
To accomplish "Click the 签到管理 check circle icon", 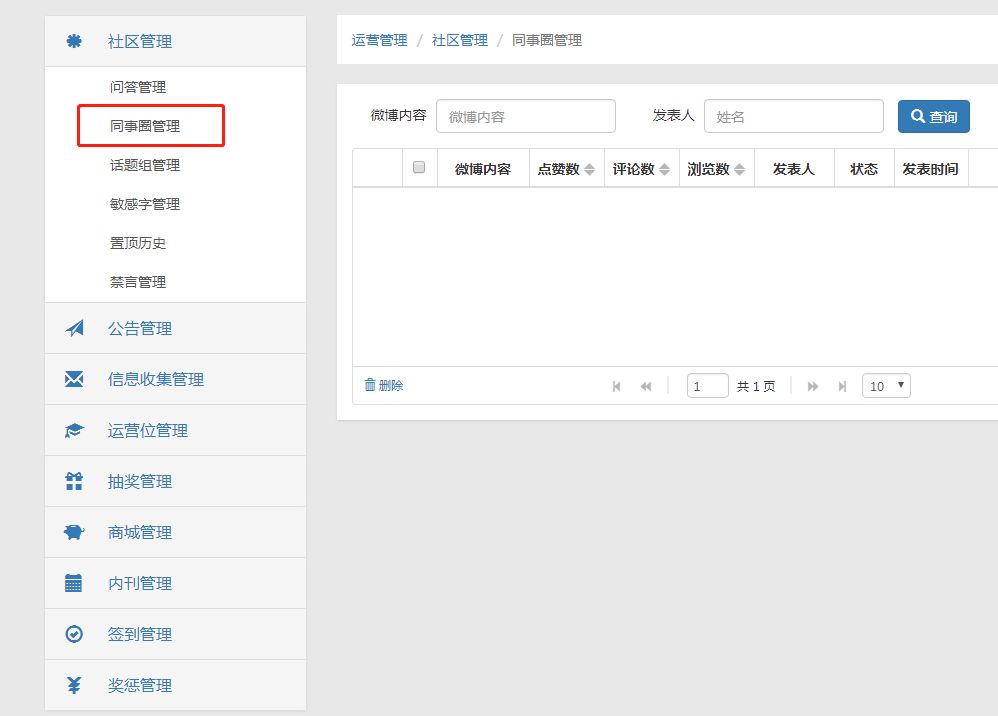I will [74, 634].
